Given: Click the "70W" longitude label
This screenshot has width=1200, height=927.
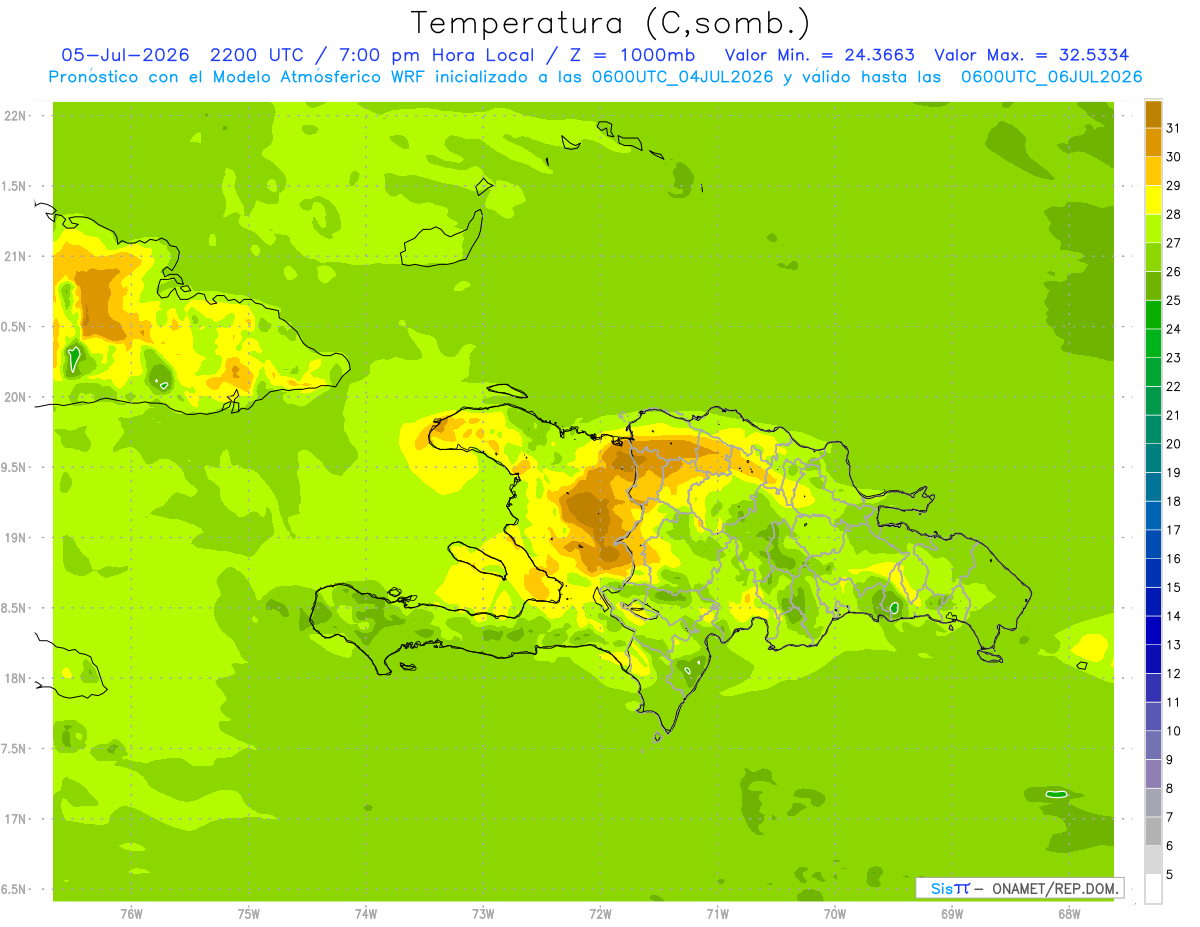Looking at the screenshot, I should [835, 913].
